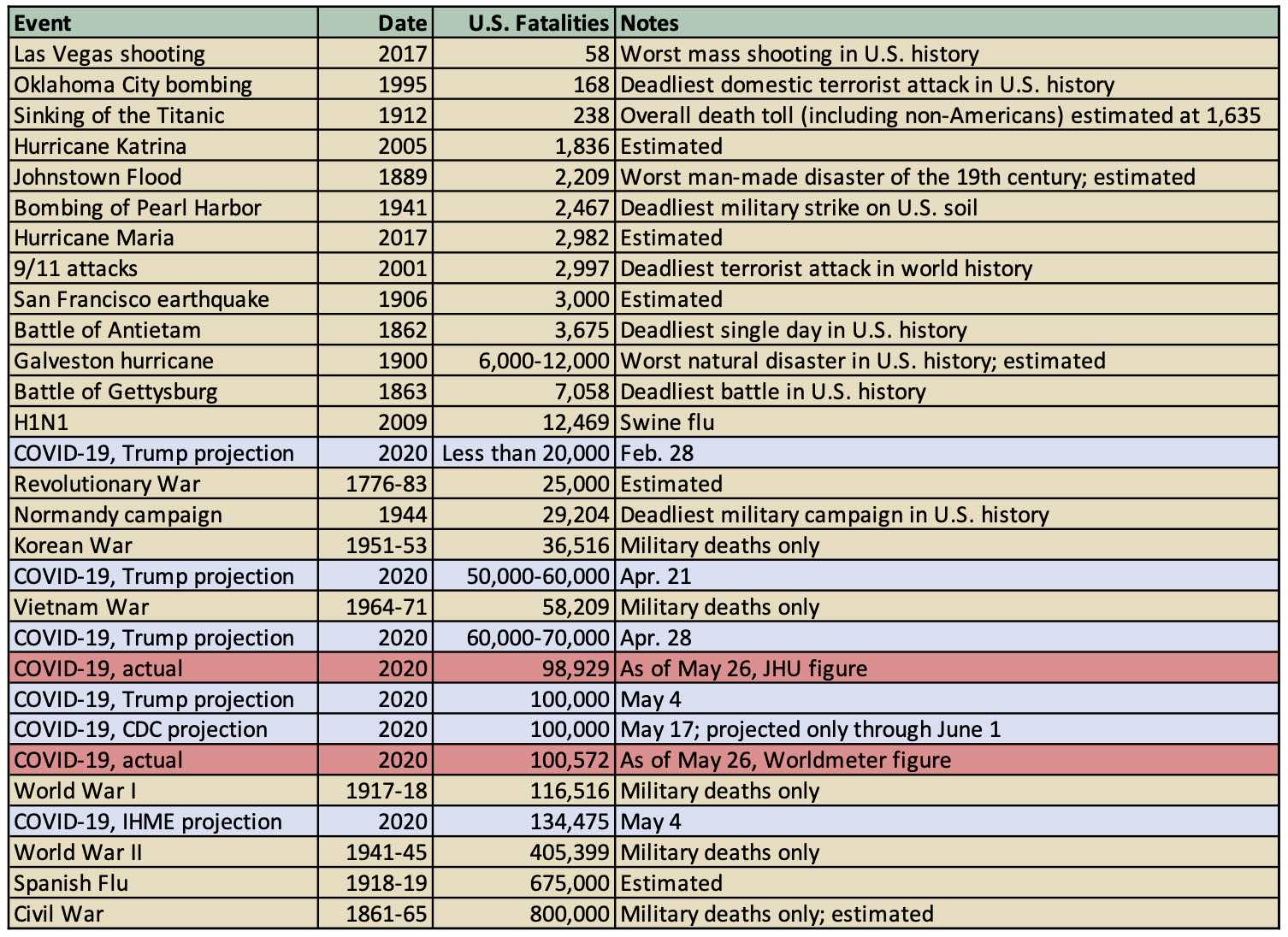
Task: Select the Battle of Gettysburg cell
Action: click(x=163, y=392)
